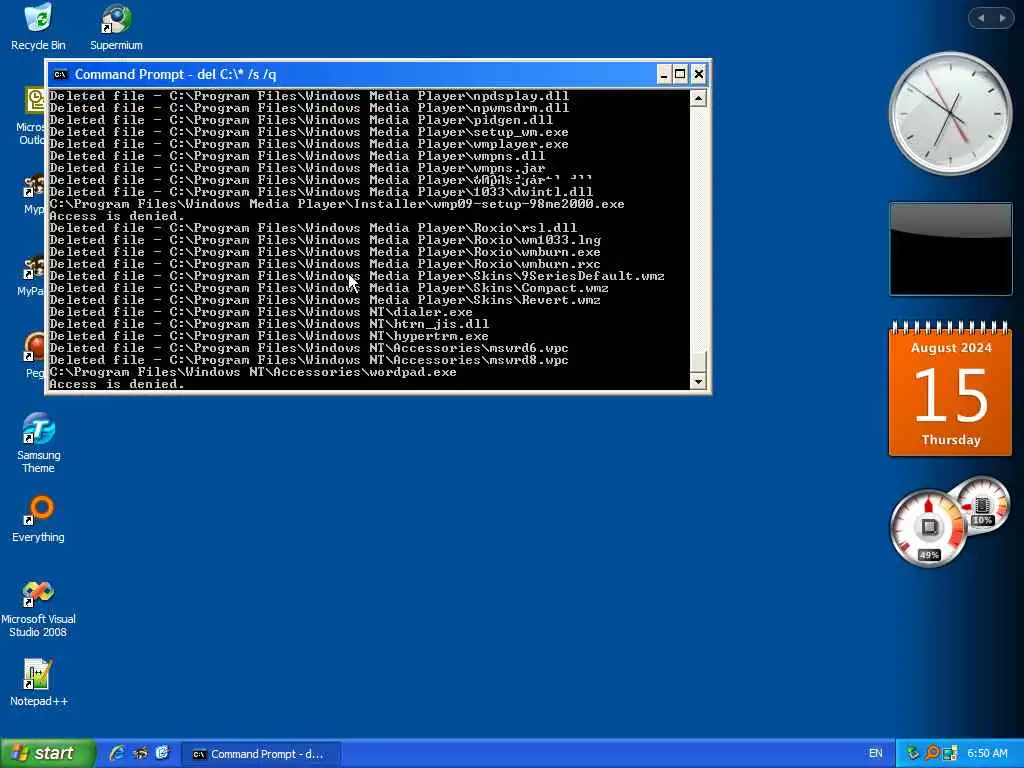
Task: Open the Recycle Bin desktop icon
Action: click(38, 27)
